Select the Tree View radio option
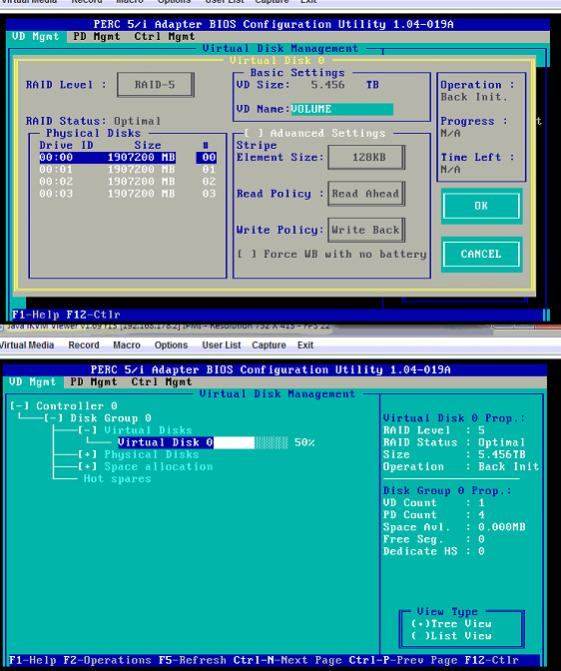Viewport: 561px width, 671px height. point(451,624)
